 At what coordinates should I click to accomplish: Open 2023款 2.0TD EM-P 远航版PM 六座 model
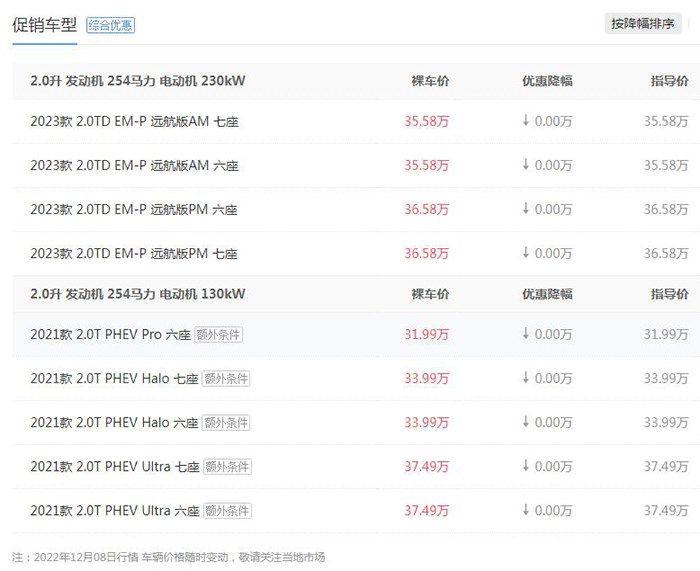[134, 209]
